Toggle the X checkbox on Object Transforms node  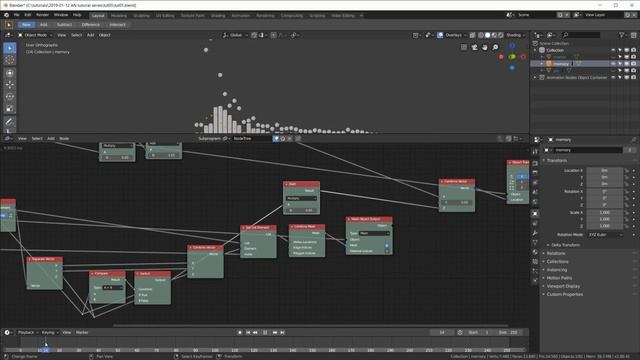click(x=522, y=177)
